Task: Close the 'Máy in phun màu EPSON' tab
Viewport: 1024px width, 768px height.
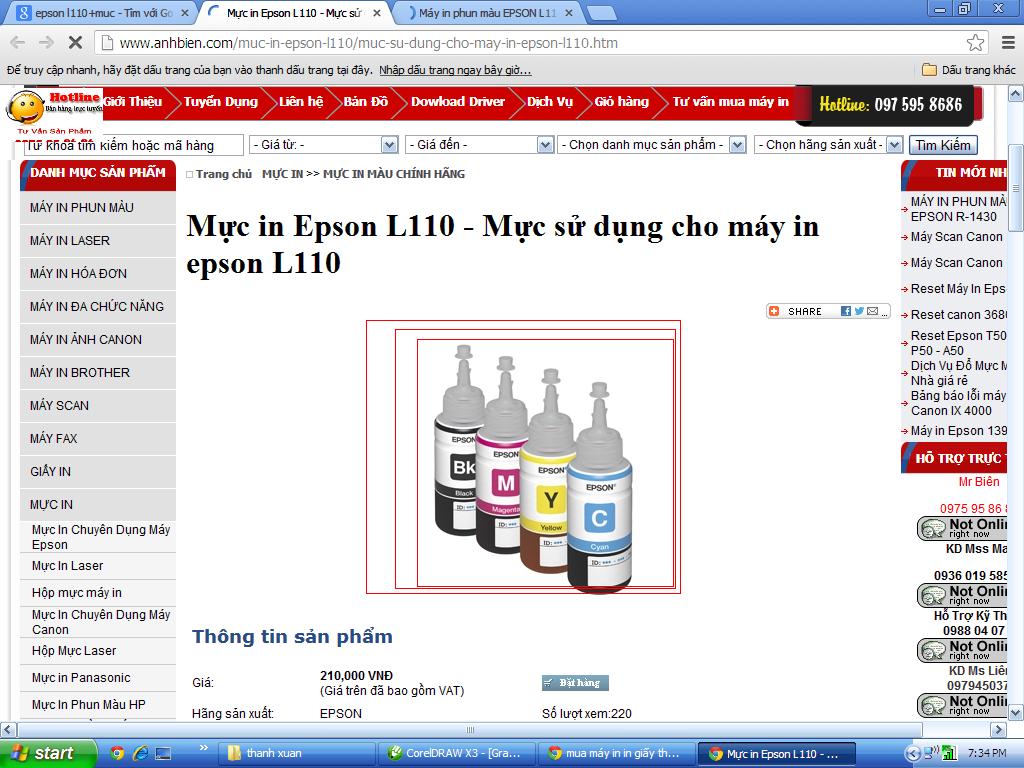Action: (x=569, y=12)
